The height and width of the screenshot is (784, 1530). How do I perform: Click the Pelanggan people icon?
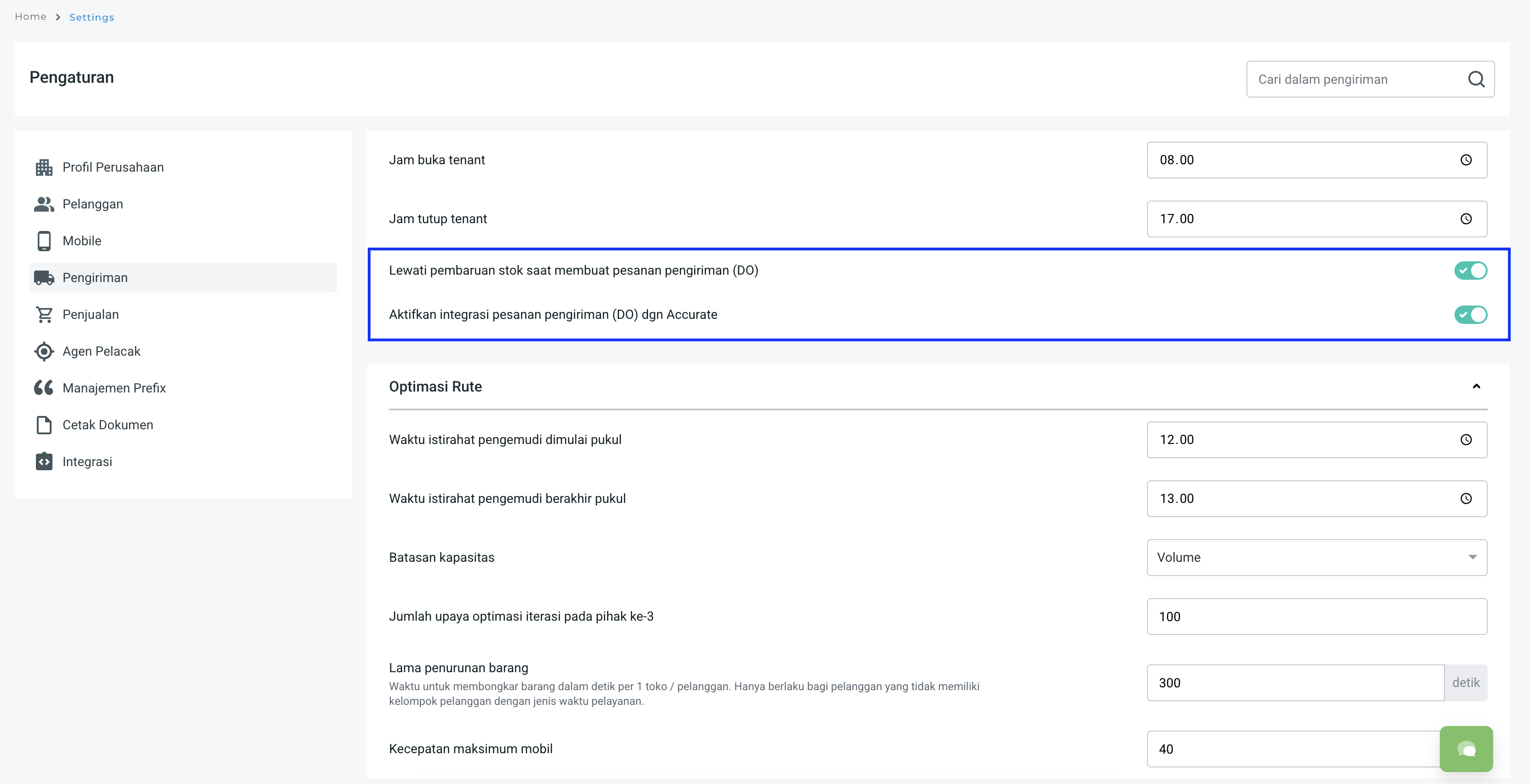coord(44,204)
